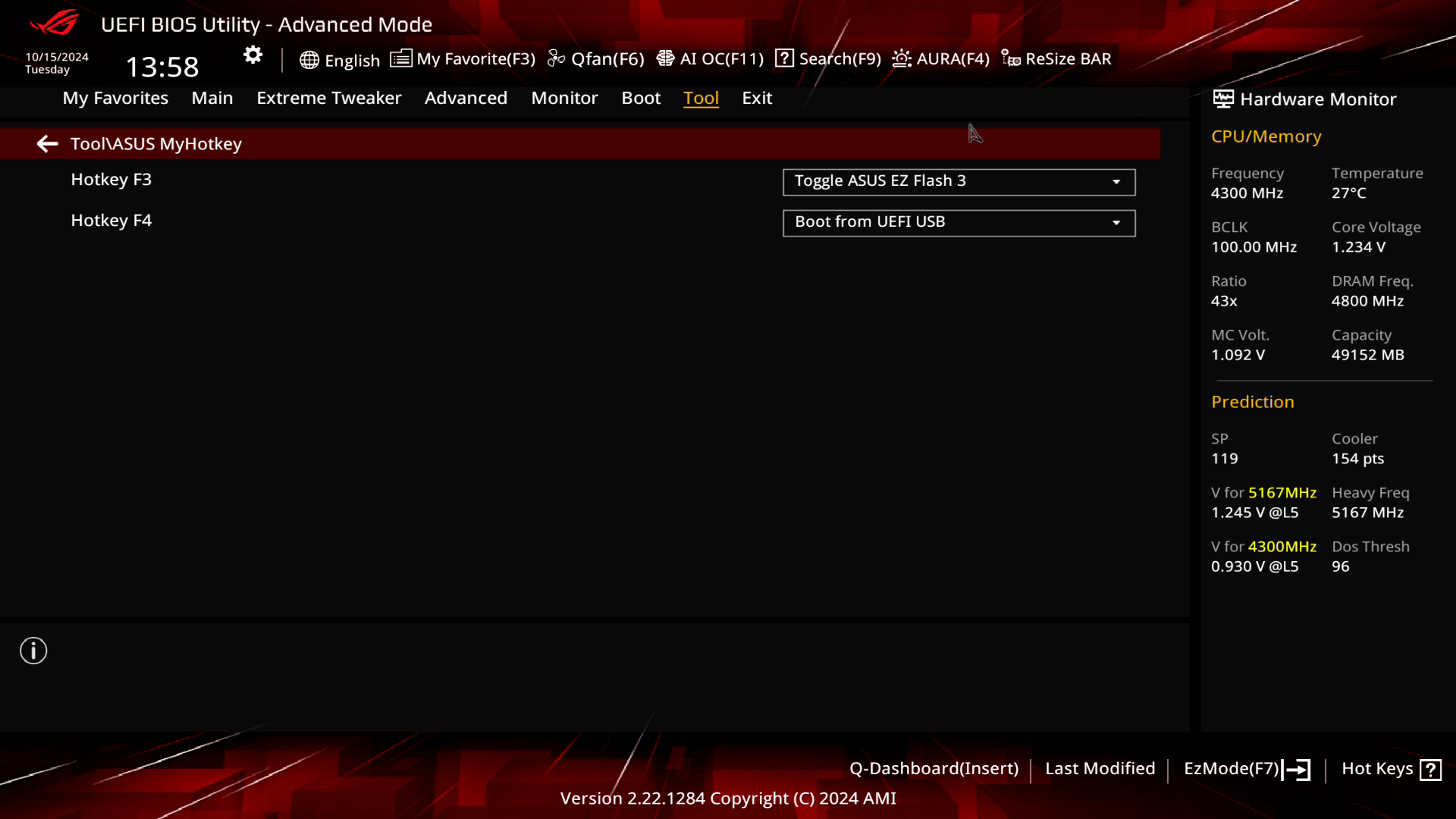Open Boot menu section
Image resolution: width=1456 pixels, height=819 pixels.
641,97
